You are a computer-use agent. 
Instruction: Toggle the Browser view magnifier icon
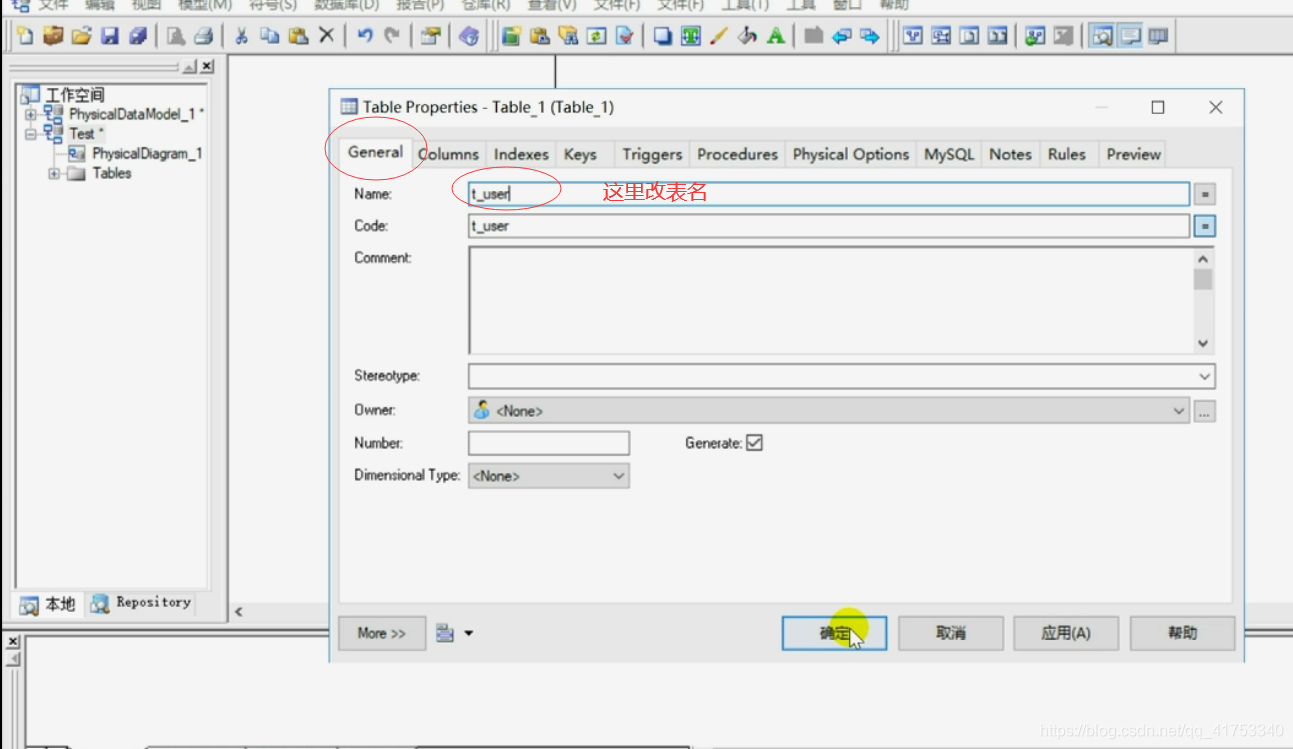pos(1102,36)
